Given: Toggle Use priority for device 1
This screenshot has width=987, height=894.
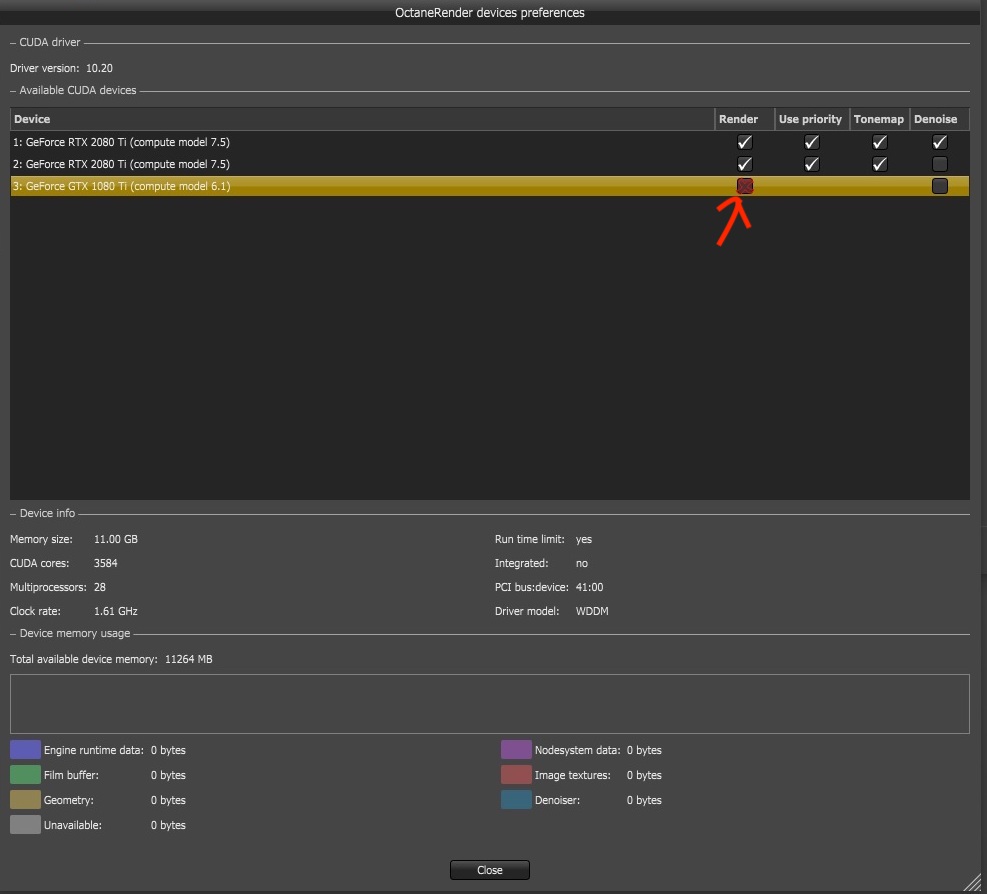Looking at the screenshot, I should tap(811, 142).
